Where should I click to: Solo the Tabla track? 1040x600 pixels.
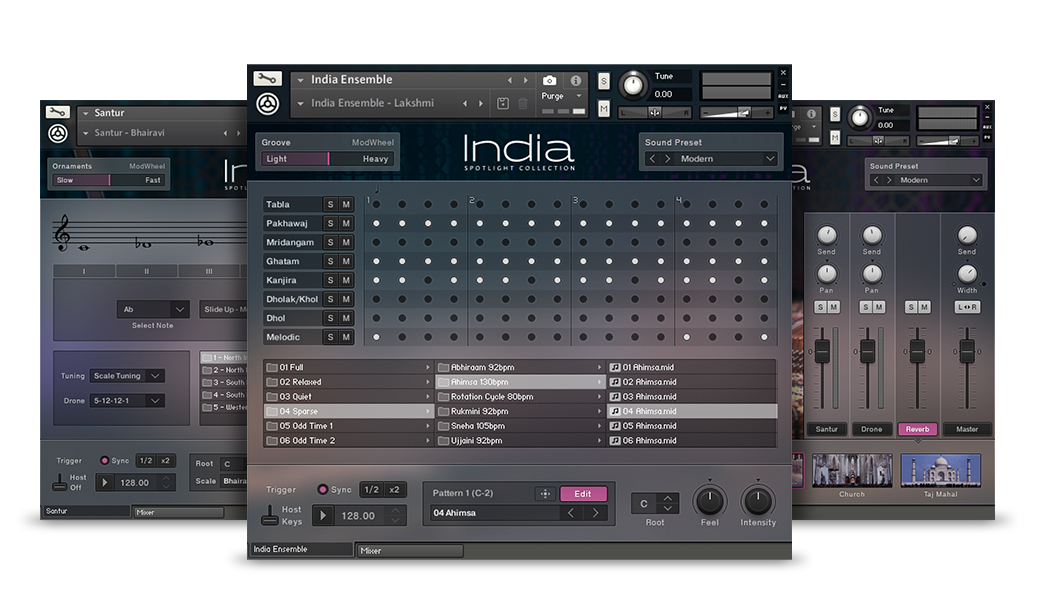pos(330,204)
